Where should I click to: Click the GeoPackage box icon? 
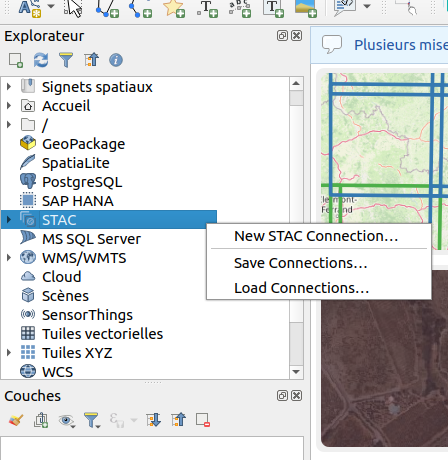(28, 143)
